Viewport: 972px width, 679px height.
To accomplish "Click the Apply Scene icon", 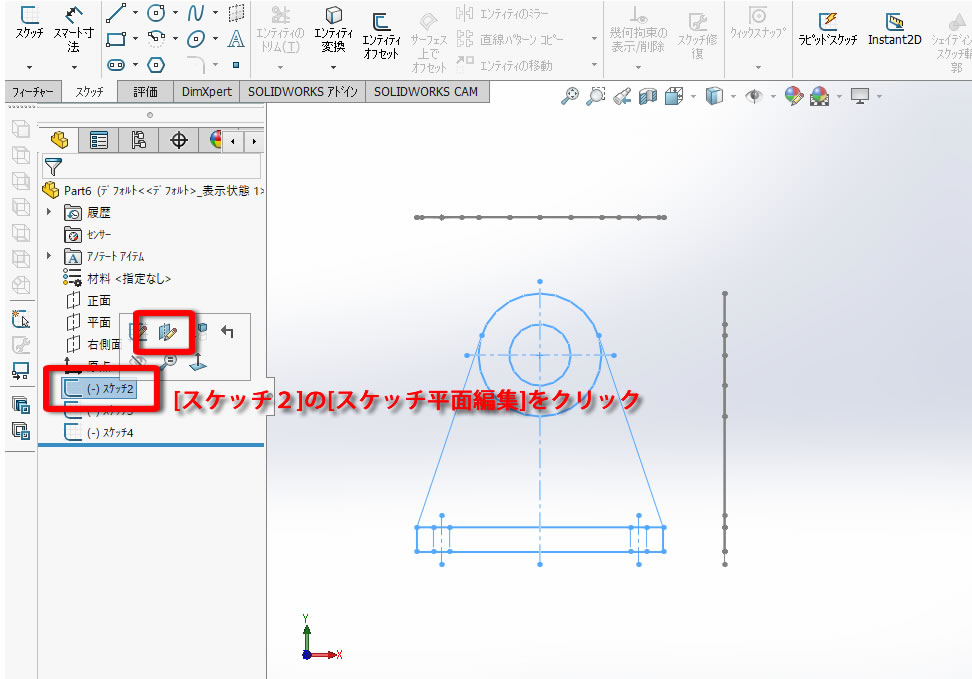I will coord(820,96).
